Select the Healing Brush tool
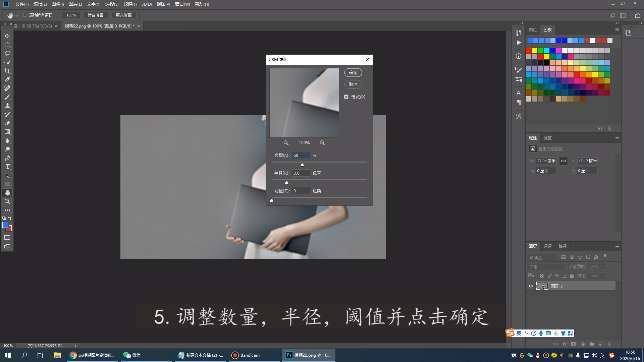 pos(7,88)
